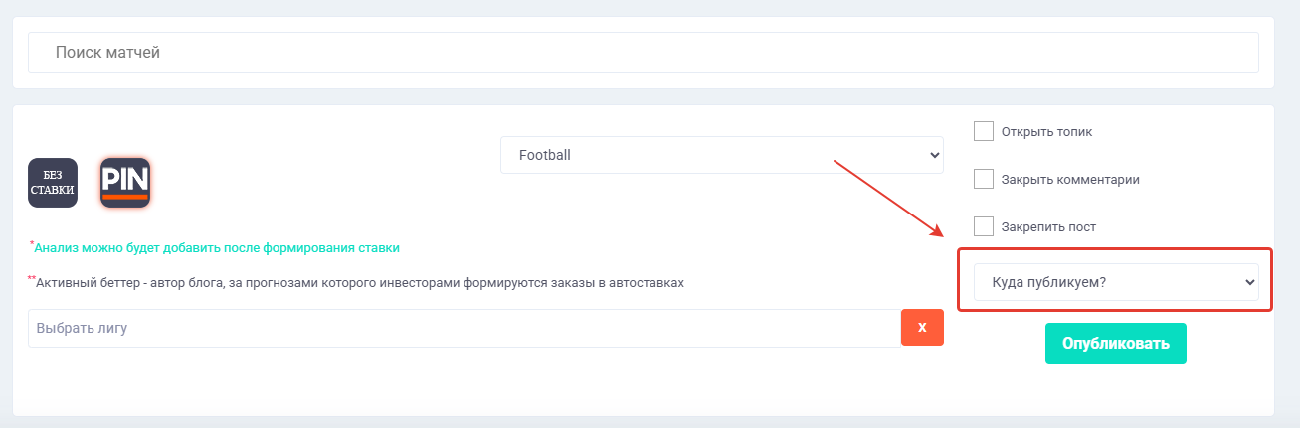This screenshot has width=1300, height=428.
Task: Focus the Поиск матчей search field
Action: [x=643, y=53]
